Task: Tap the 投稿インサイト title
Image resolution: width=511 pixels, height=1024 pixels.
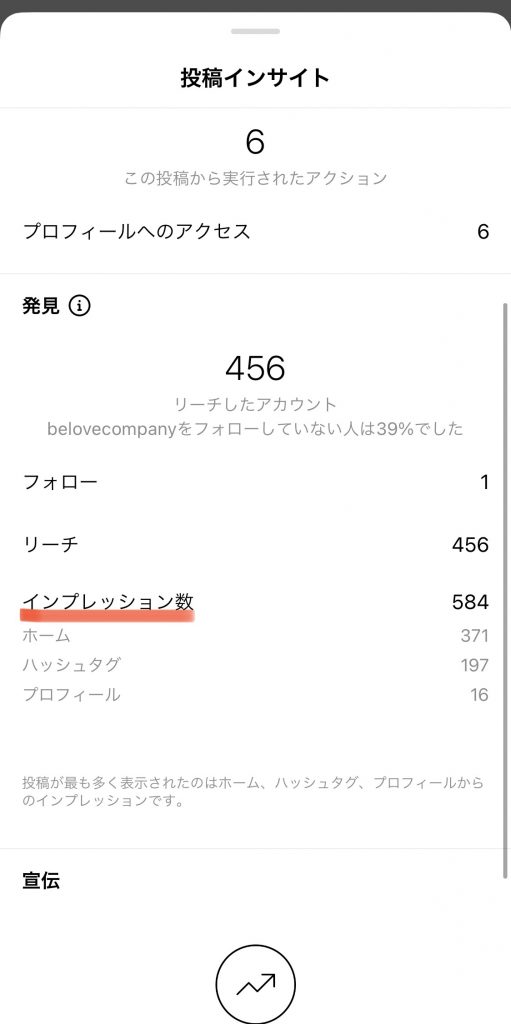Action: [x=256, y=78]
